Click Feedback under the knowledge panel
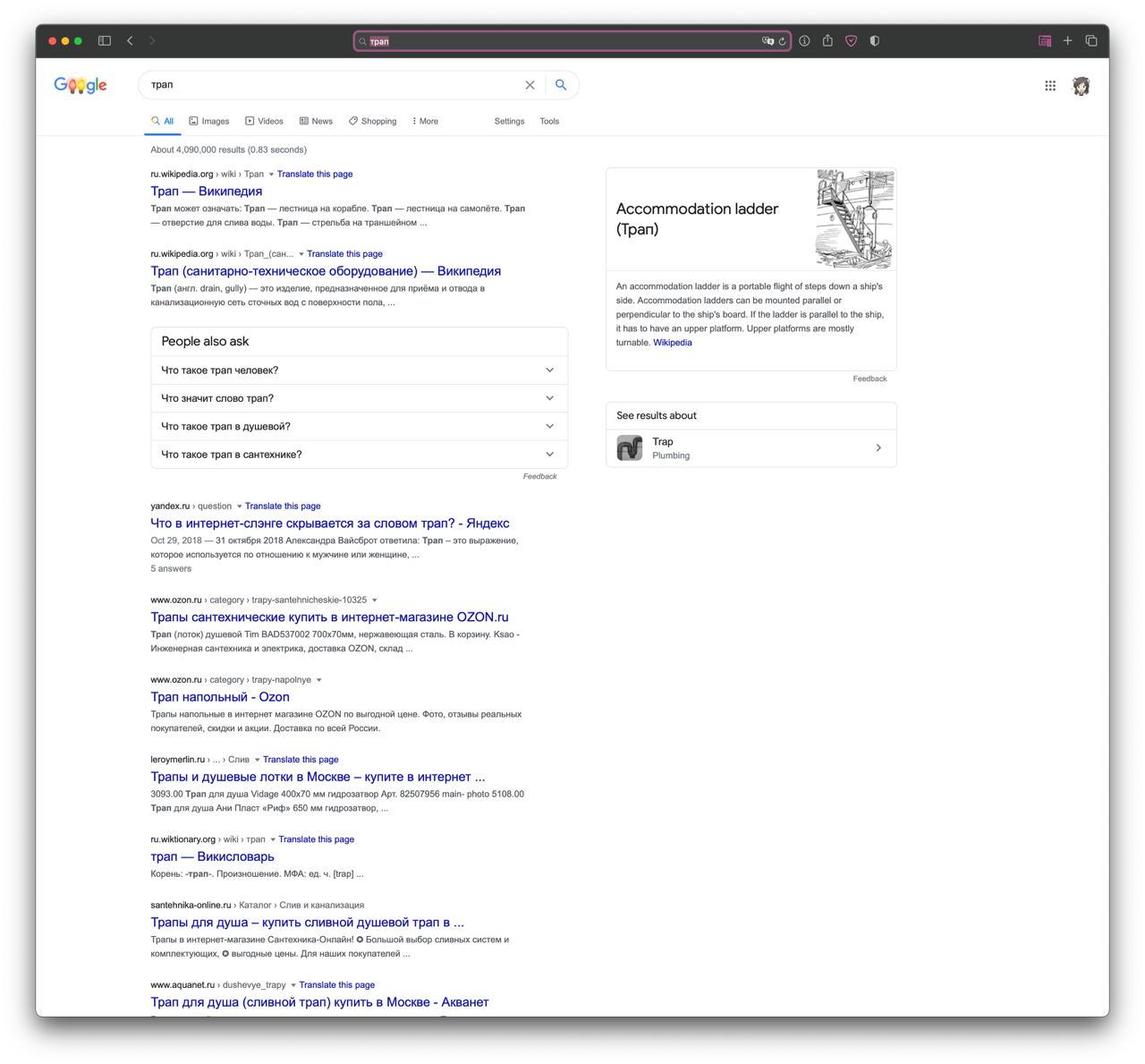The height and width of the screenshot is (1064, 1145). point(869,379)
